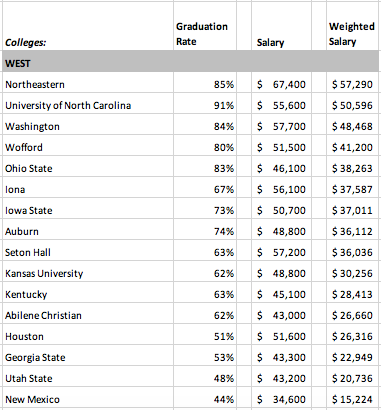Click the Graduation Rate column header

205,26
